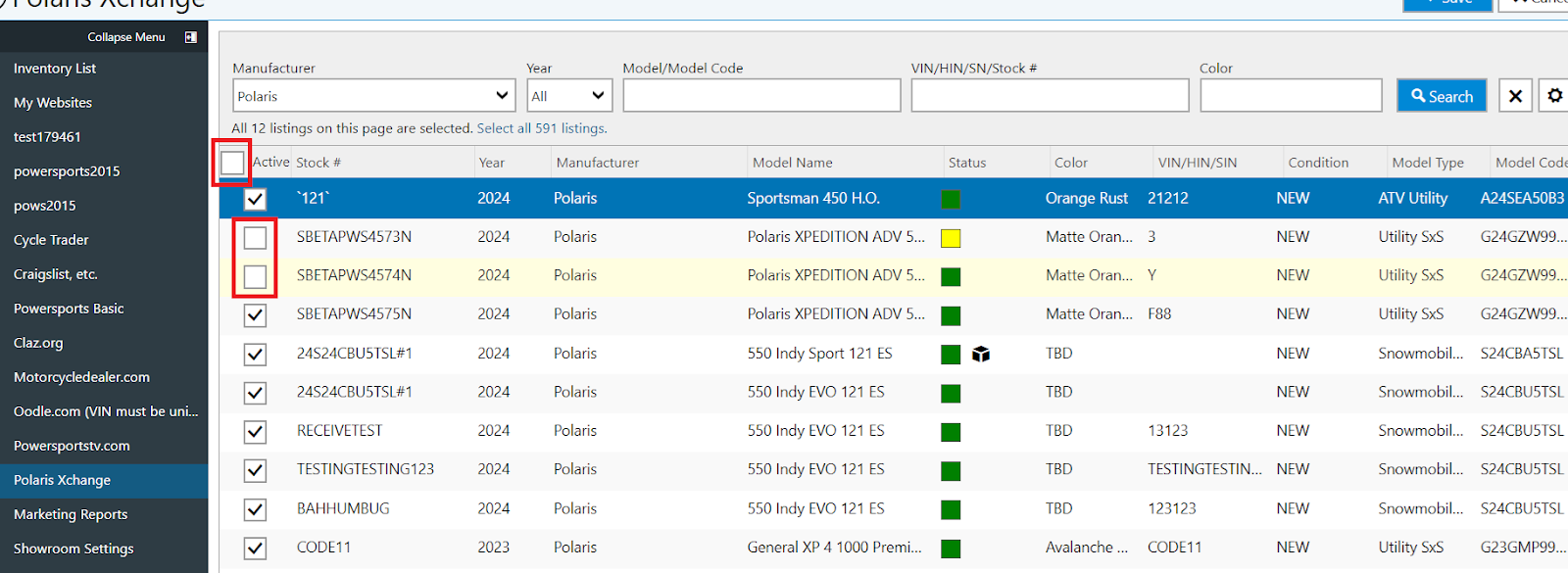
Task: Sort by the Color column header
Action: pos(1071,163)
